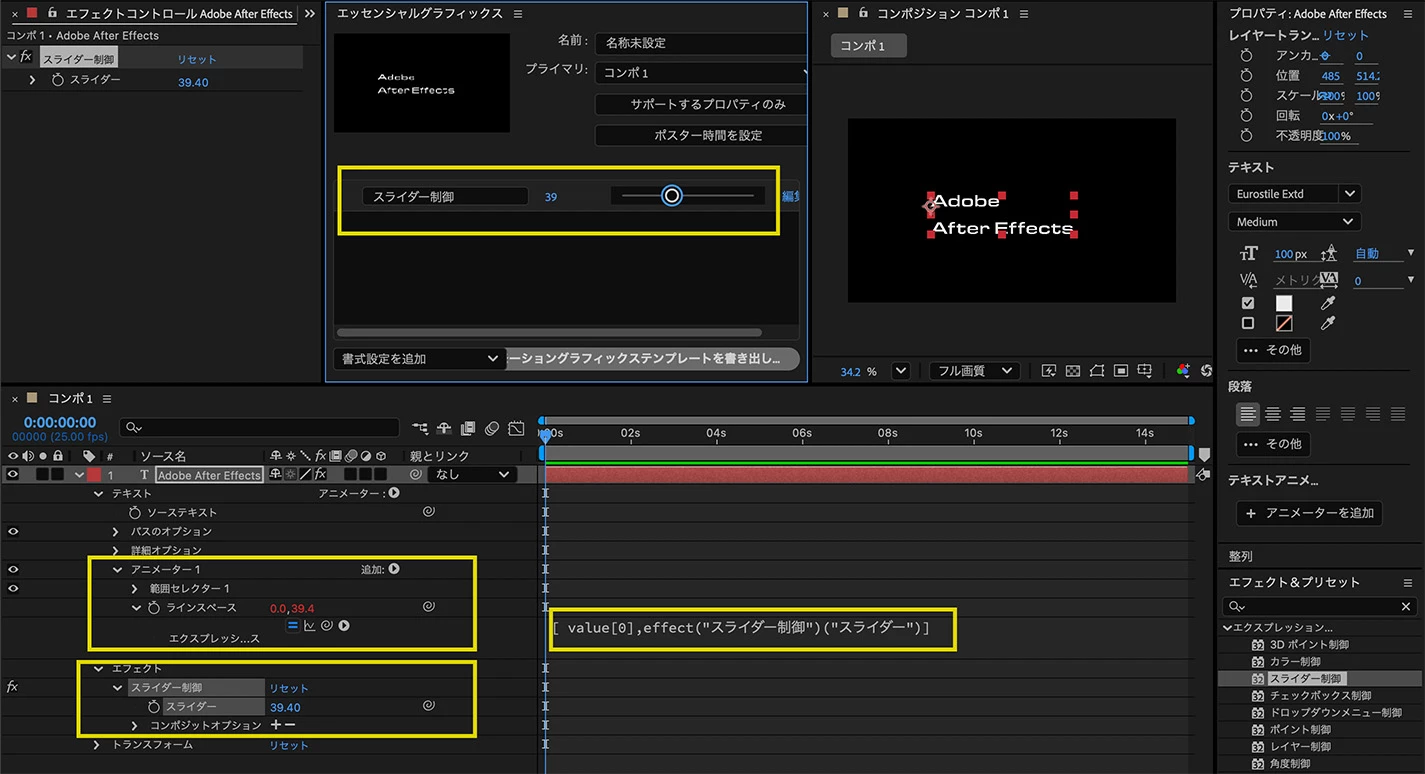Click the expression pick whip icon
The image size is (1425, 774).
[x=327, y=626]
